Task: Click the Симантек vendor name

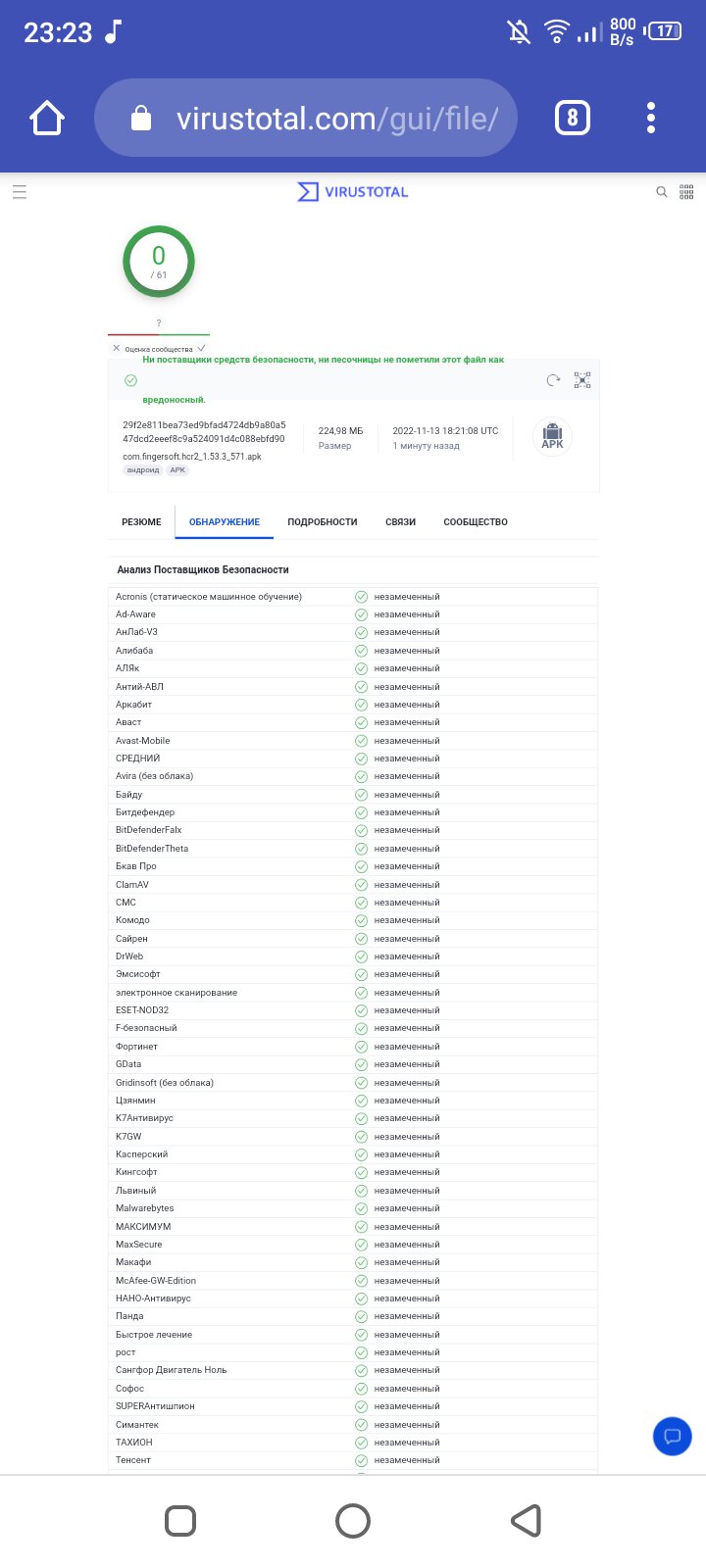Action: point(137,1425)
